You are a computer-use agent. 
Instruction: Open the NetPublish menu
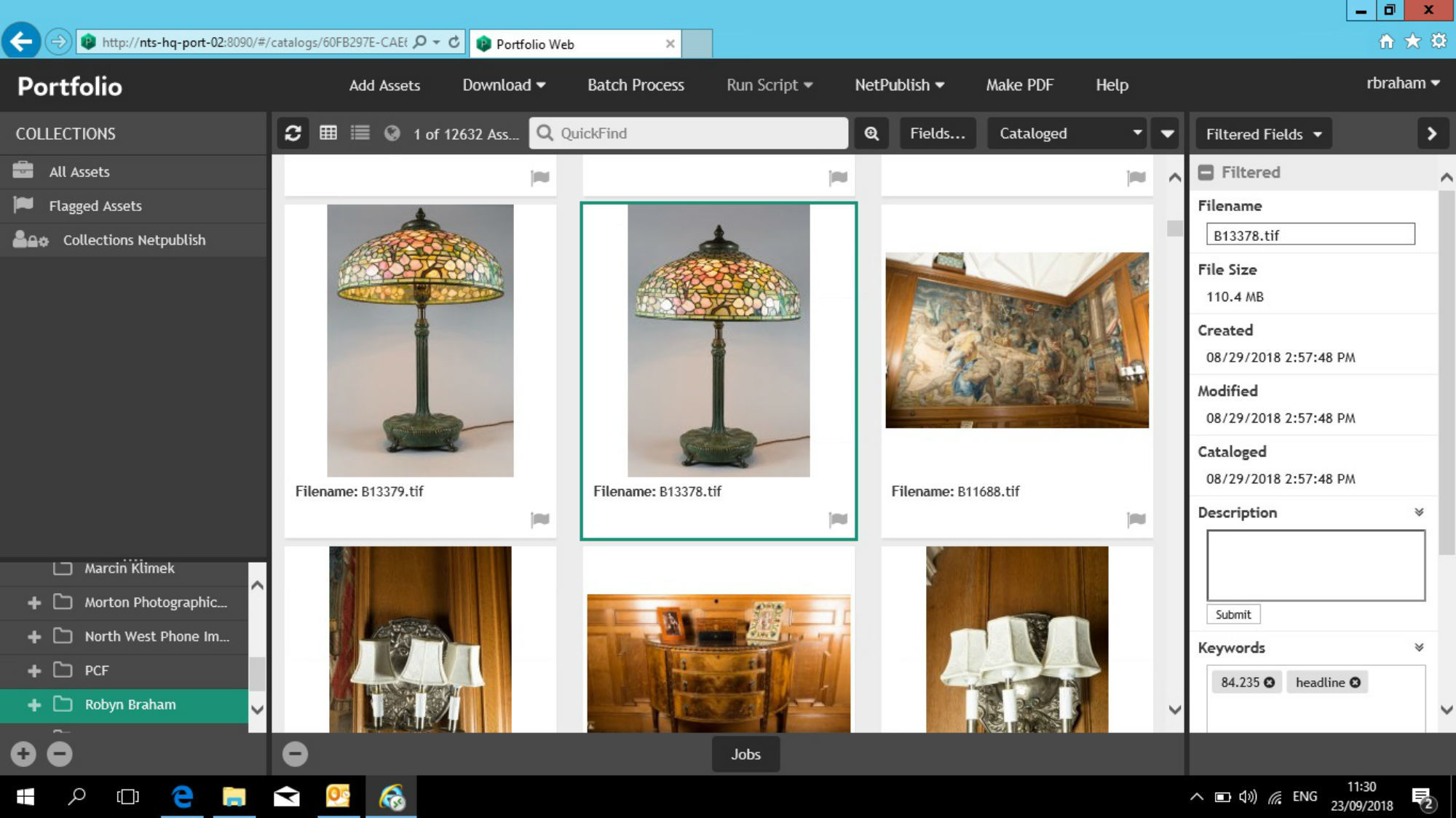899,85
